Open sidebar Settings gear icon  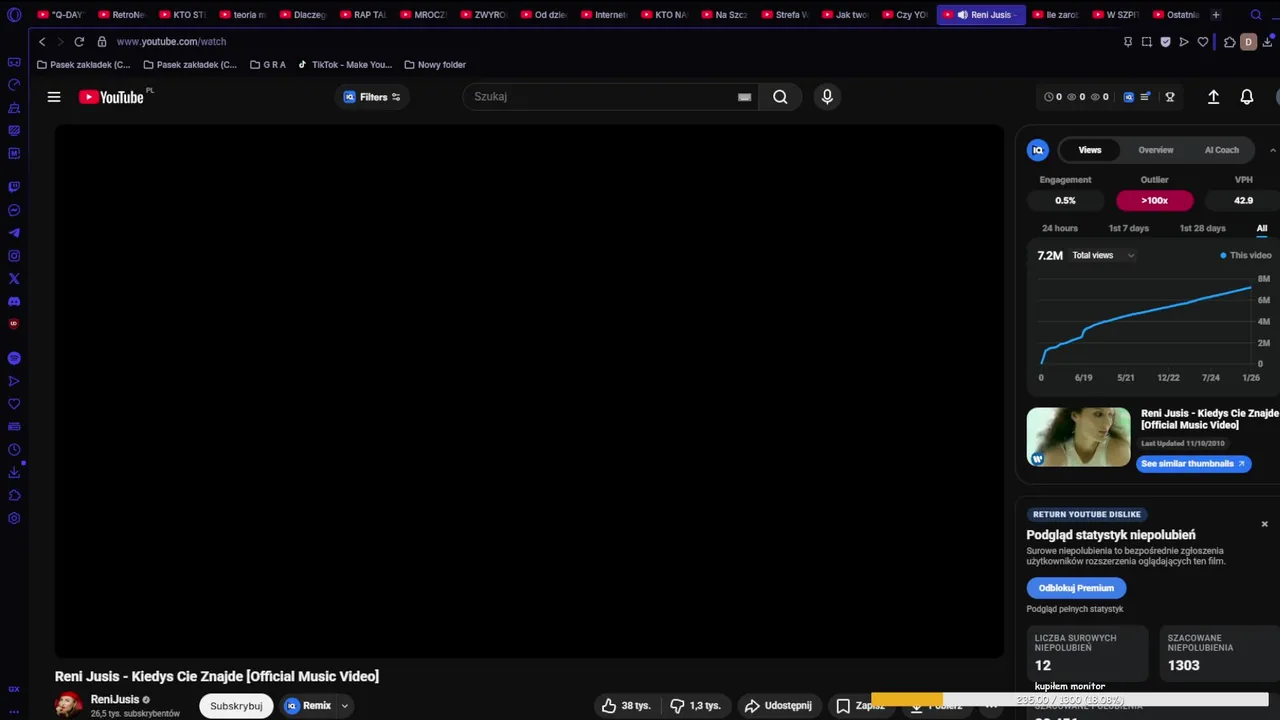pos(14,518)
